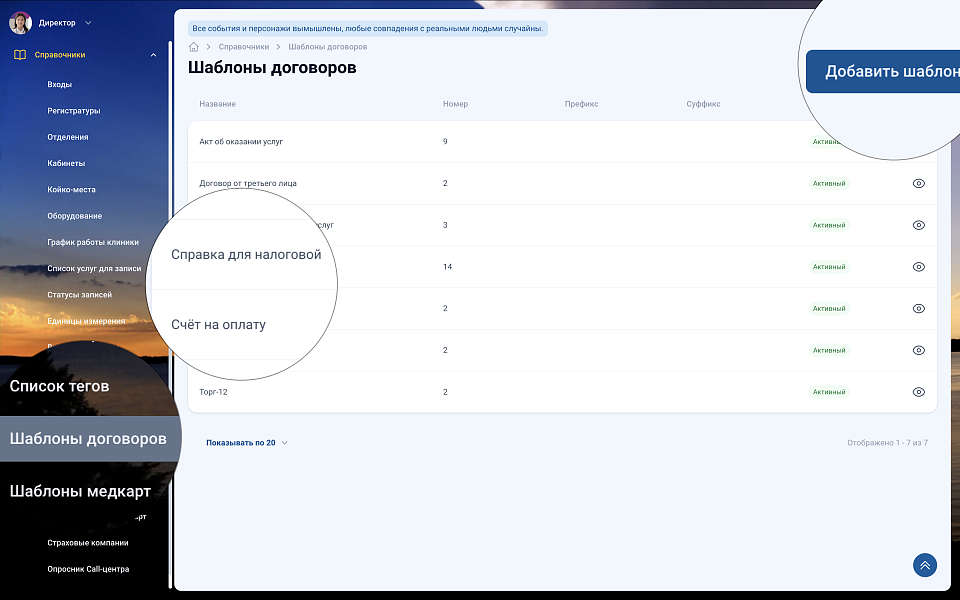Toggle eye icon in the Торг-12 row
960x600 pixels.
(x=918, y=392)
